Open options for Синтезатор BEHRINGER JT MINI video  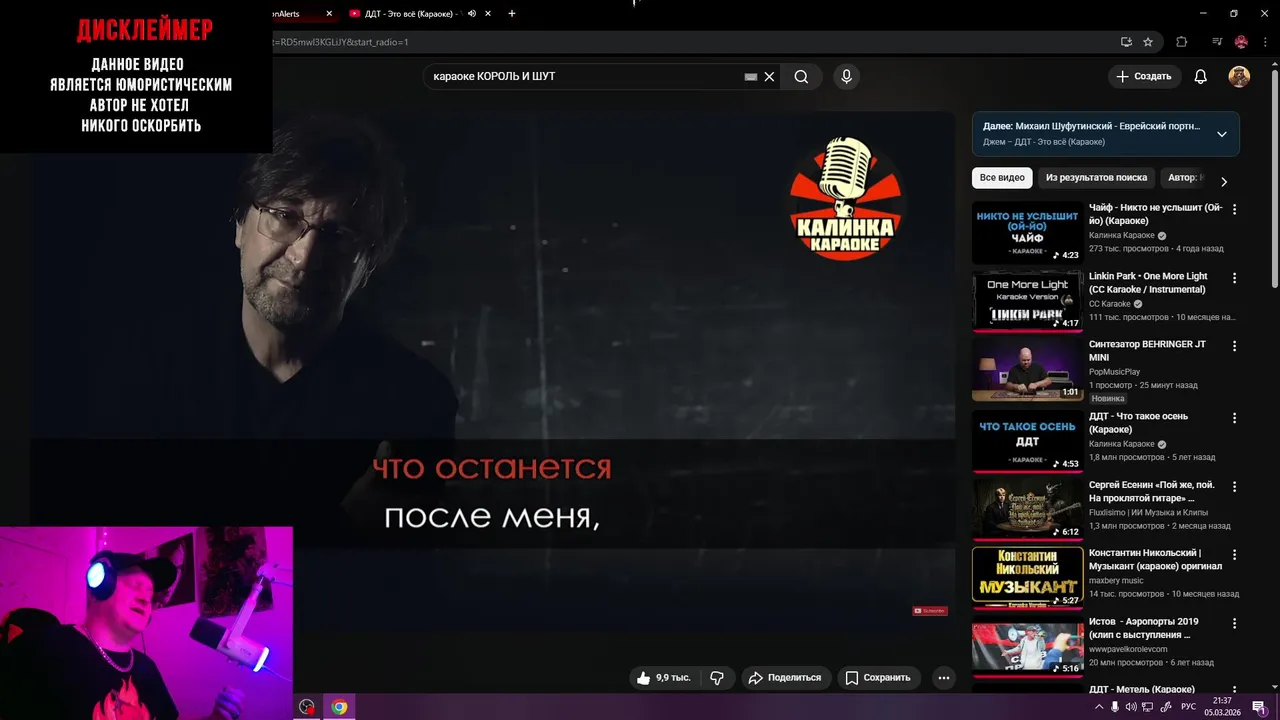(x=1234, y=346)
